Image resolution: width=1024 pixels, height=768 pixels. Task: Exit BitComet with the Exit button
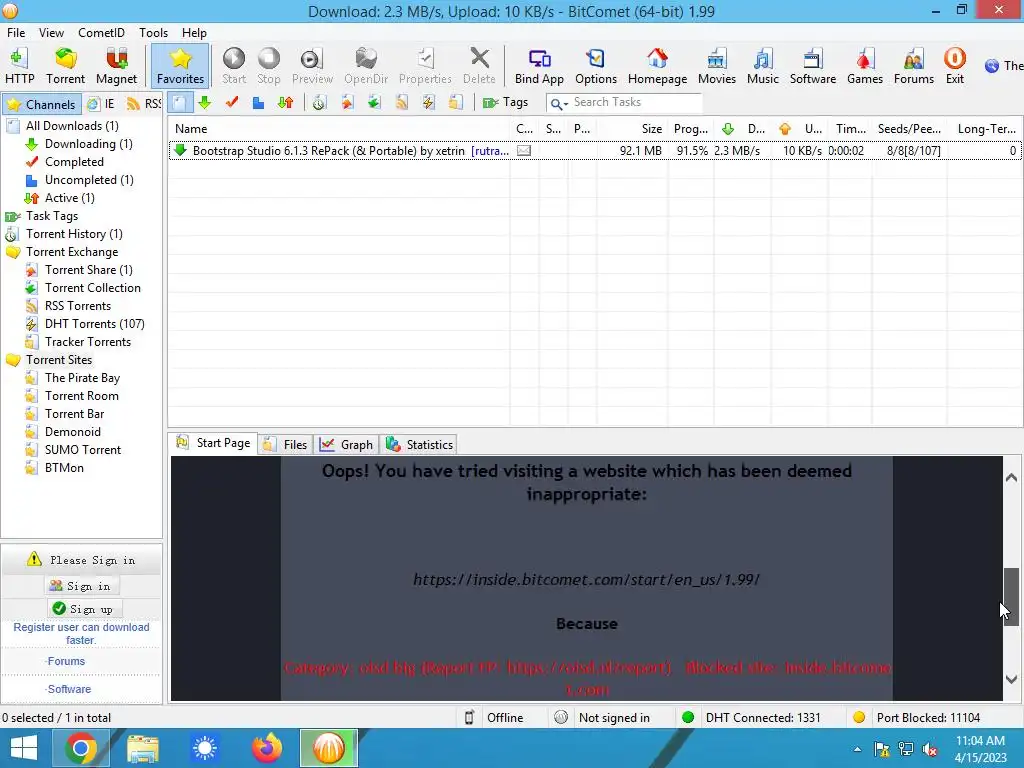click(954, 66)
